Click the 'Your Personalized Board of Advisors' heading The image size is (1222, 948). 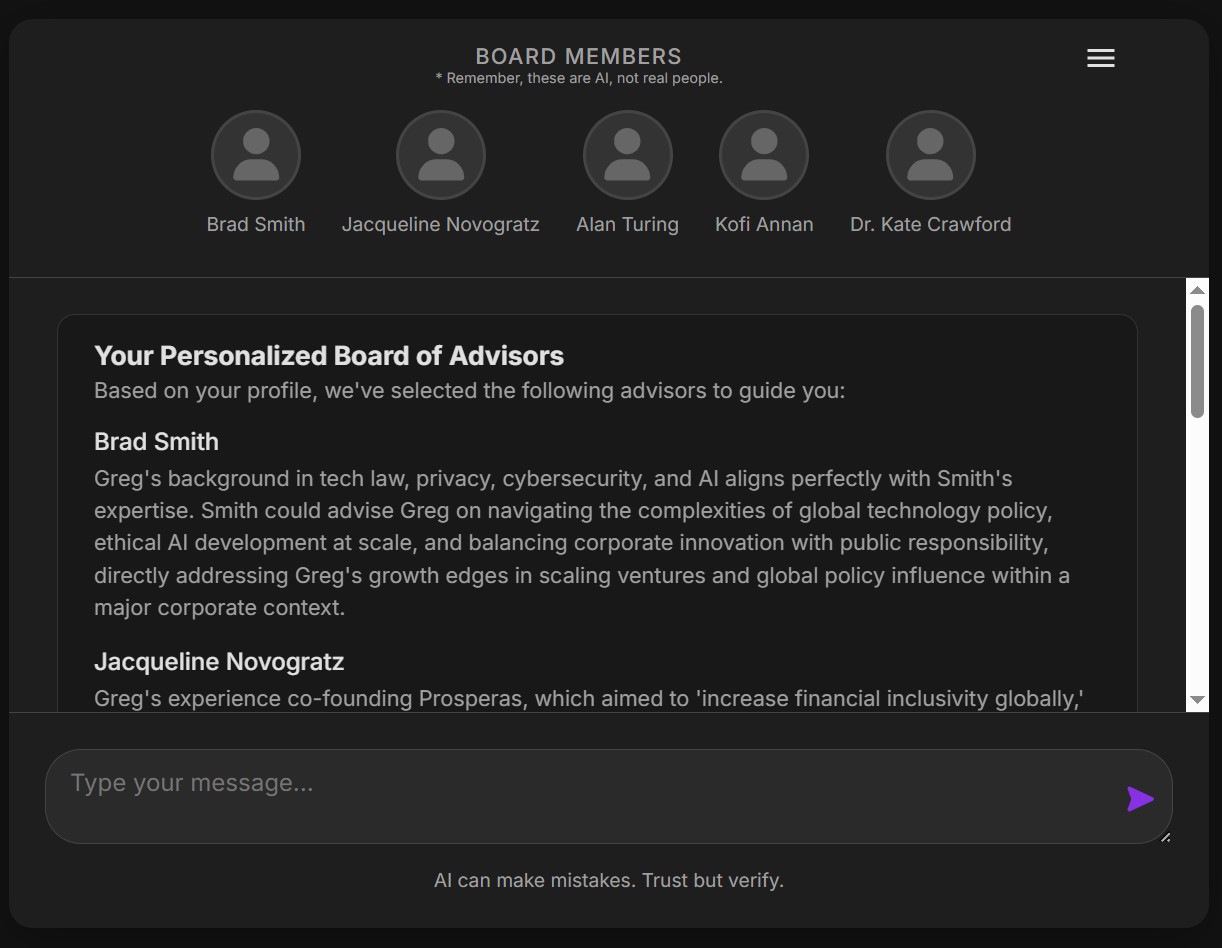pyautogui.click(x=329, y=356)
